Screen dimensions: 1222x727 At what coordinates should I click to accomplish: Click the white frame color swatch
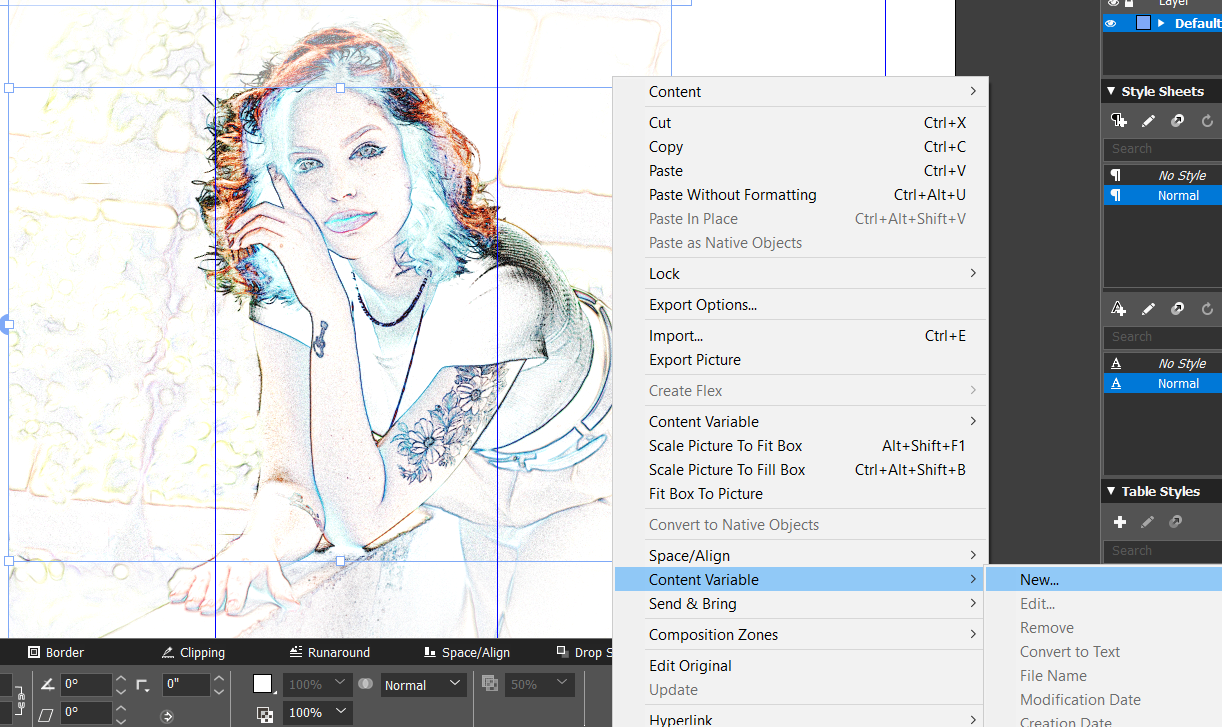tap(261, 684)
